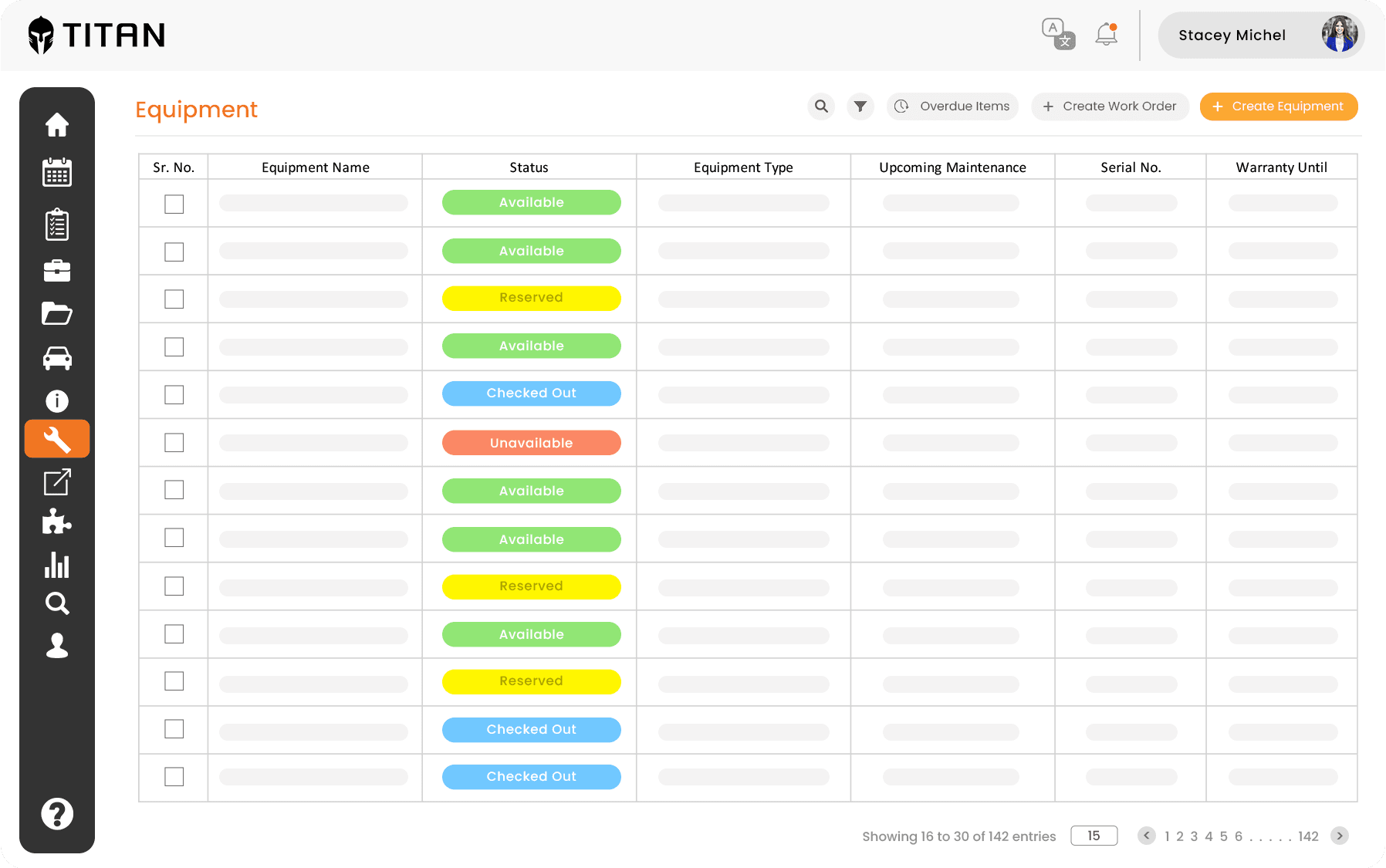Open the Maintenance wrench section
The image size is (1386, 868).
57,438
